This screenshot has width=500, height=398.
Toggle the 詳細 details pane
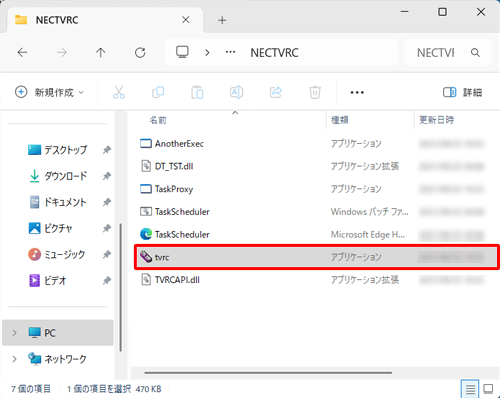(463, 92)
